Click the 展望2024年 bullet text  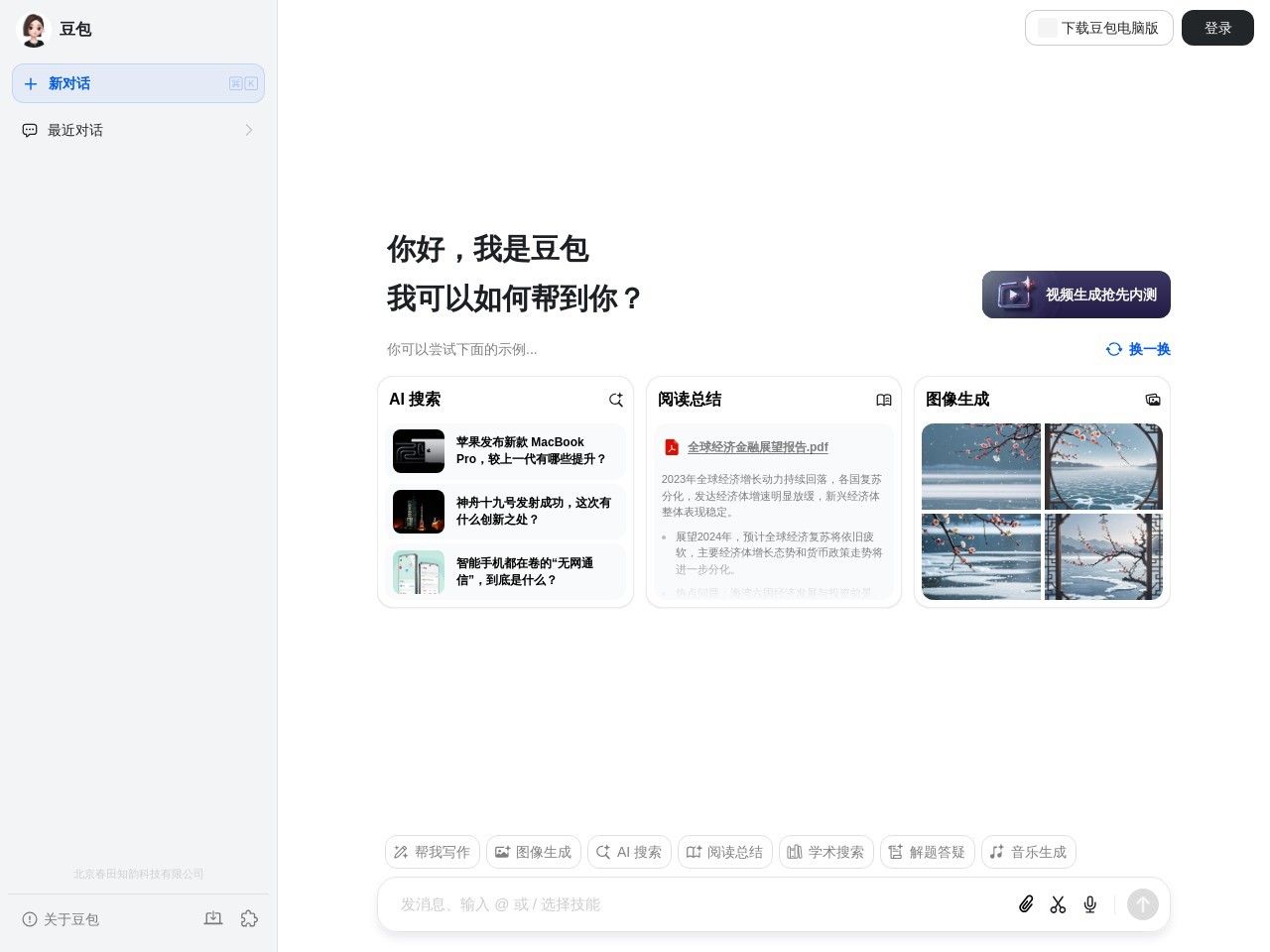point(779,553)
